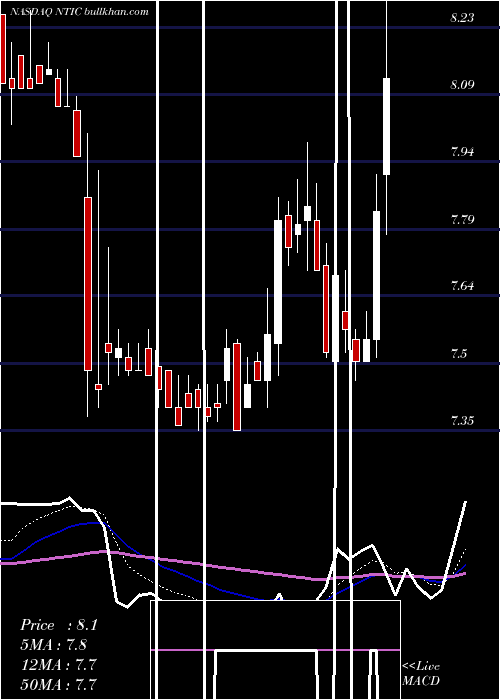Screen dimensions: 500x700
Task: Click the 8.09 price axis label
Action: point(462,84)
